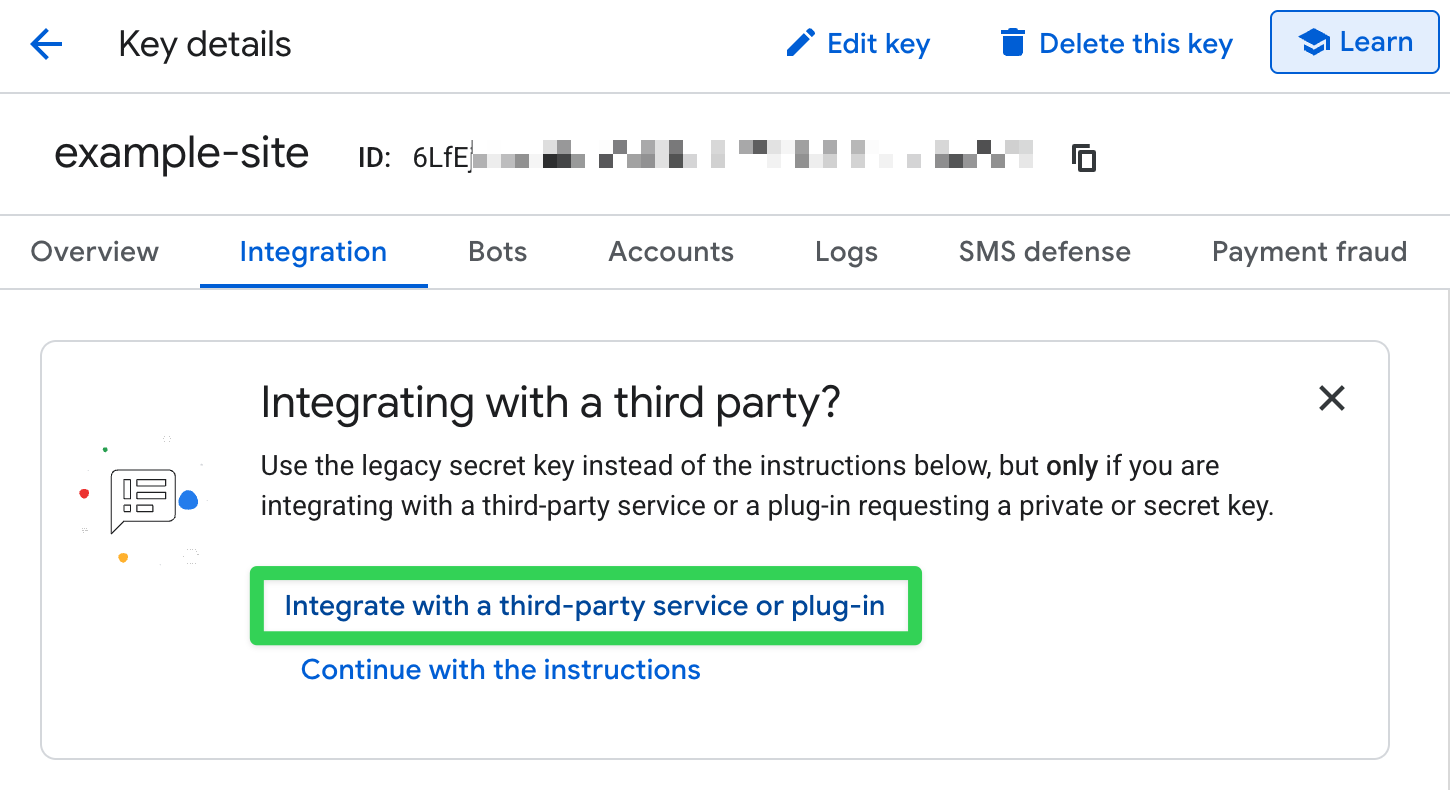Switch to the SMS defense tab

[x=1044, y=252]
